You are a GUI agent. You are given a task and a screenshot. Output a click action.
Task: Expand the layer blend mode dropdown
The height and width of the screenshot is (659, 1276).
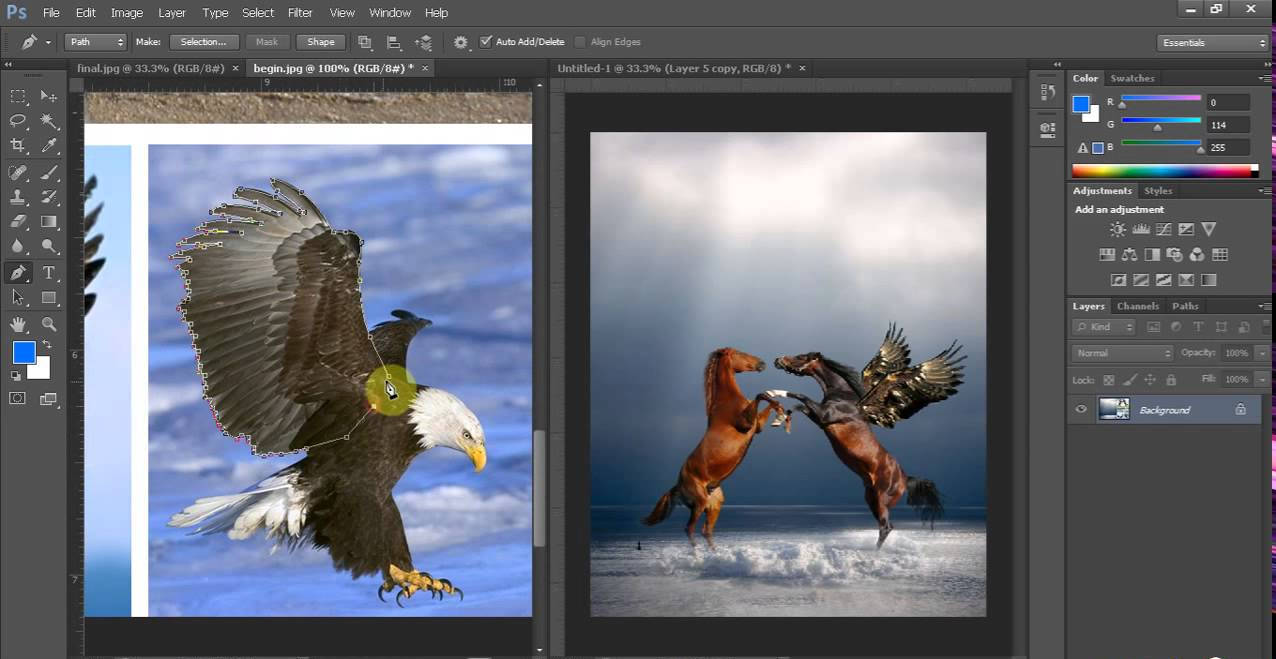coord(1121,353)
